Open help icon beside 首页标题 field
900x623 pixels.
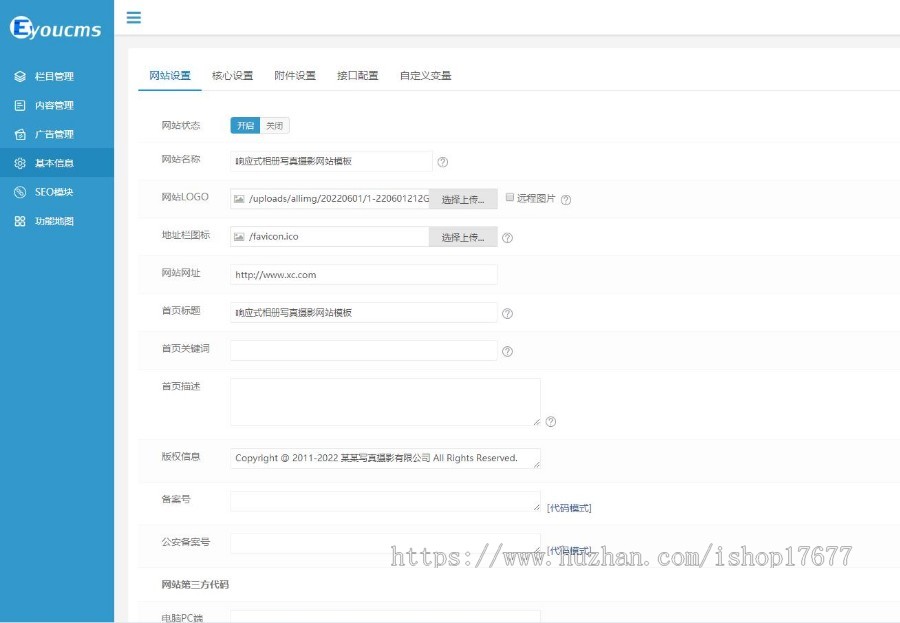[507, 314]
